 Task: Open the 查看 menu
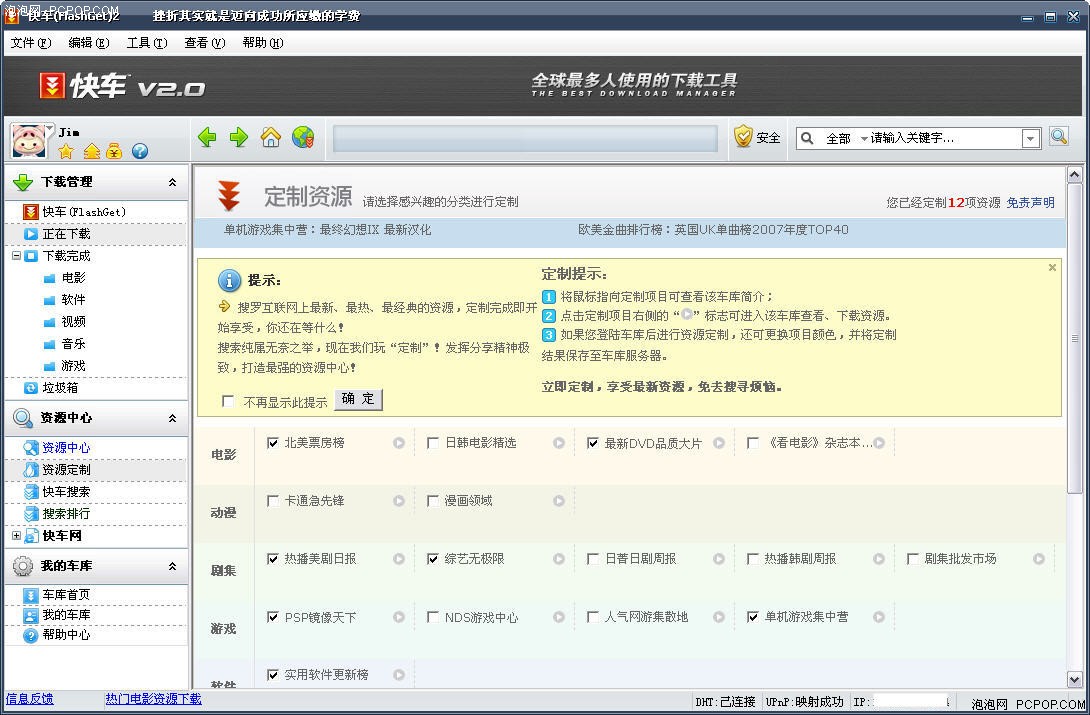pyautogui.click(x=204, y=42)
